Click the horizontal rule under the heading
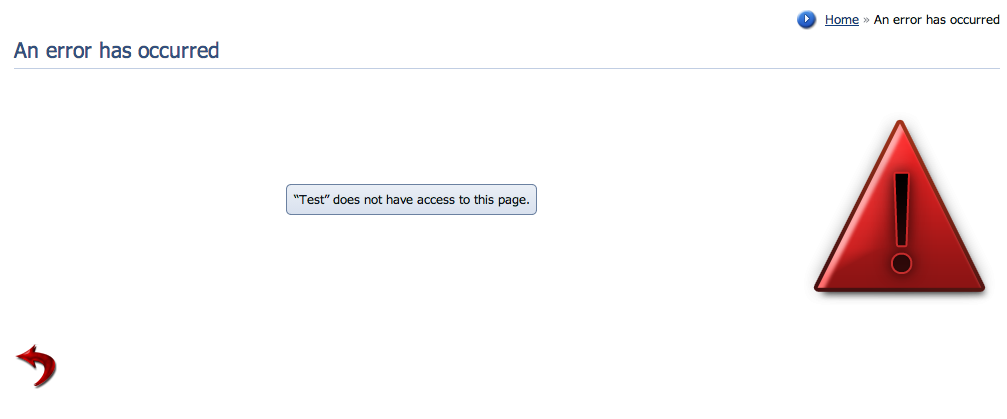 pyautogui.click(x=500, y=68)
